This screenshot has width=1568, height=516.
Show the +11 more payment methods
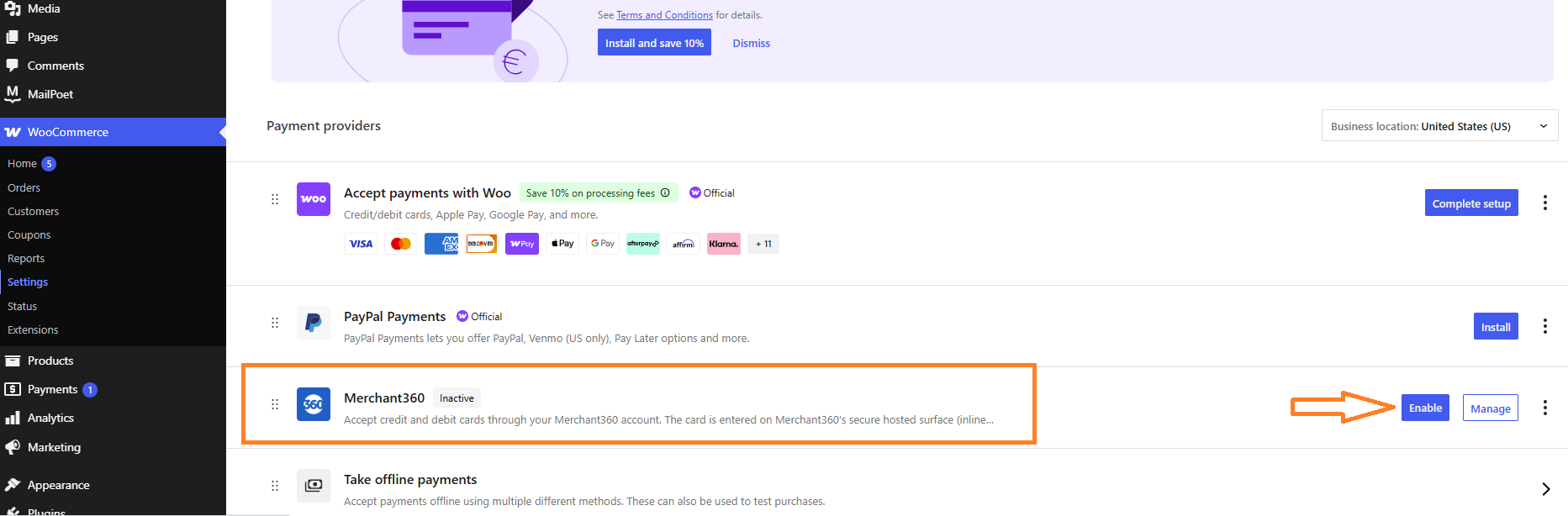[x=763, y=244]
